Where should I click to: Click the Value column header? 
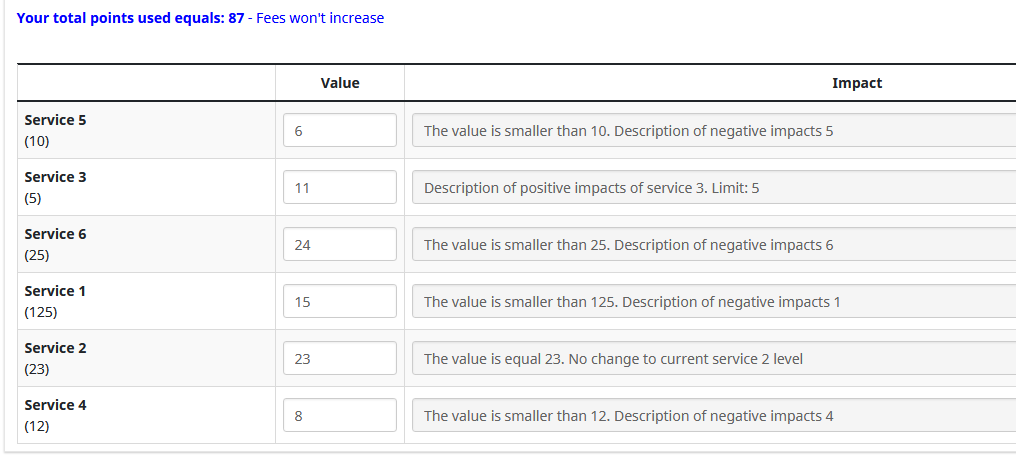[340, 83]
